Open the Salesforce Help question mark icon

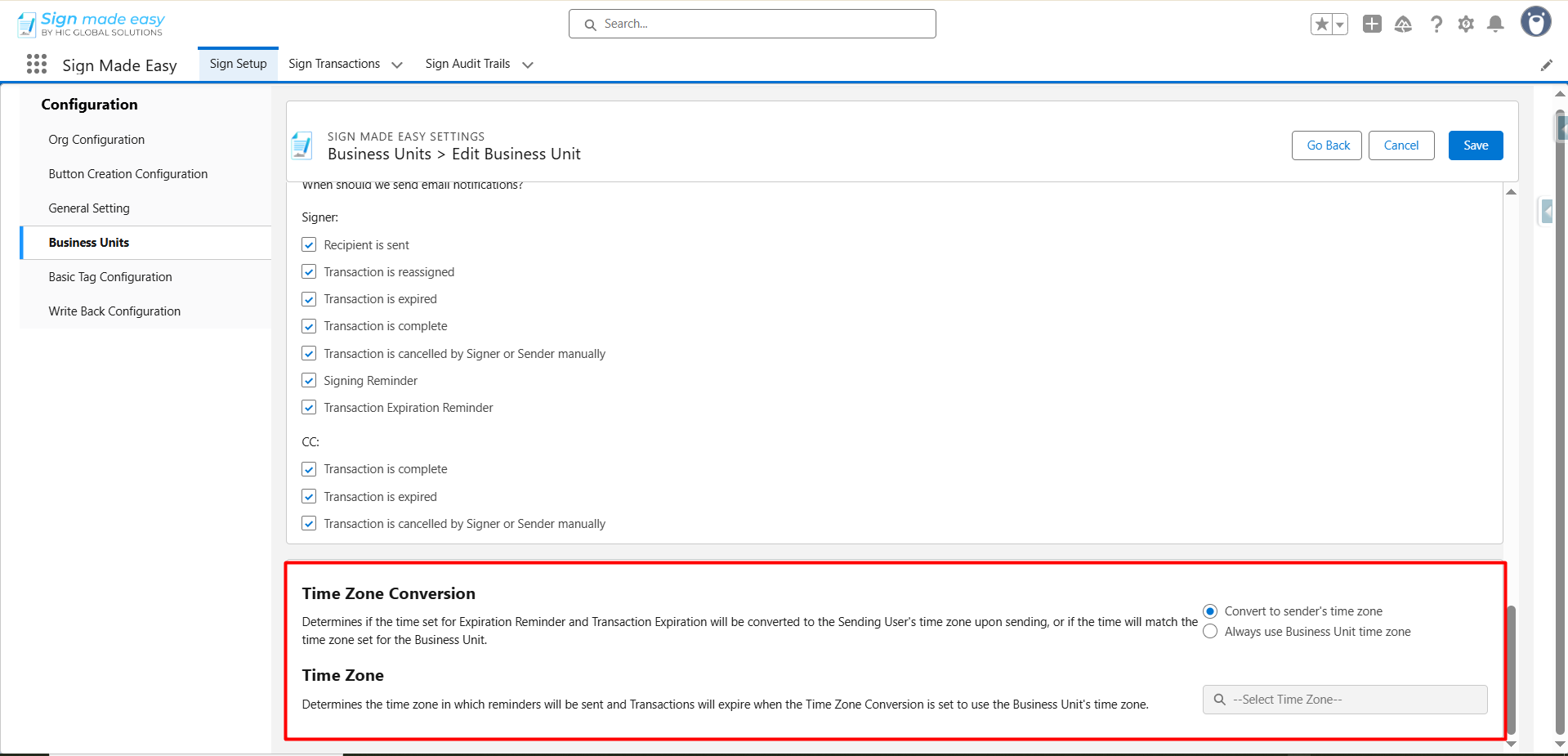coord(1436,25)
